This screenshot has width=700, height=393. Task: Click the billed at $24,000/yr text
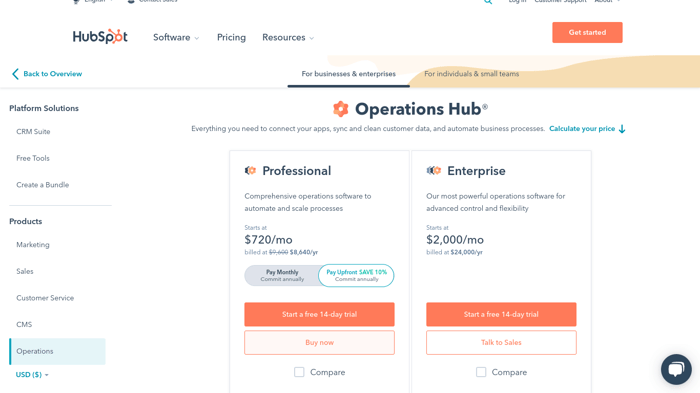tap(454, 252)
